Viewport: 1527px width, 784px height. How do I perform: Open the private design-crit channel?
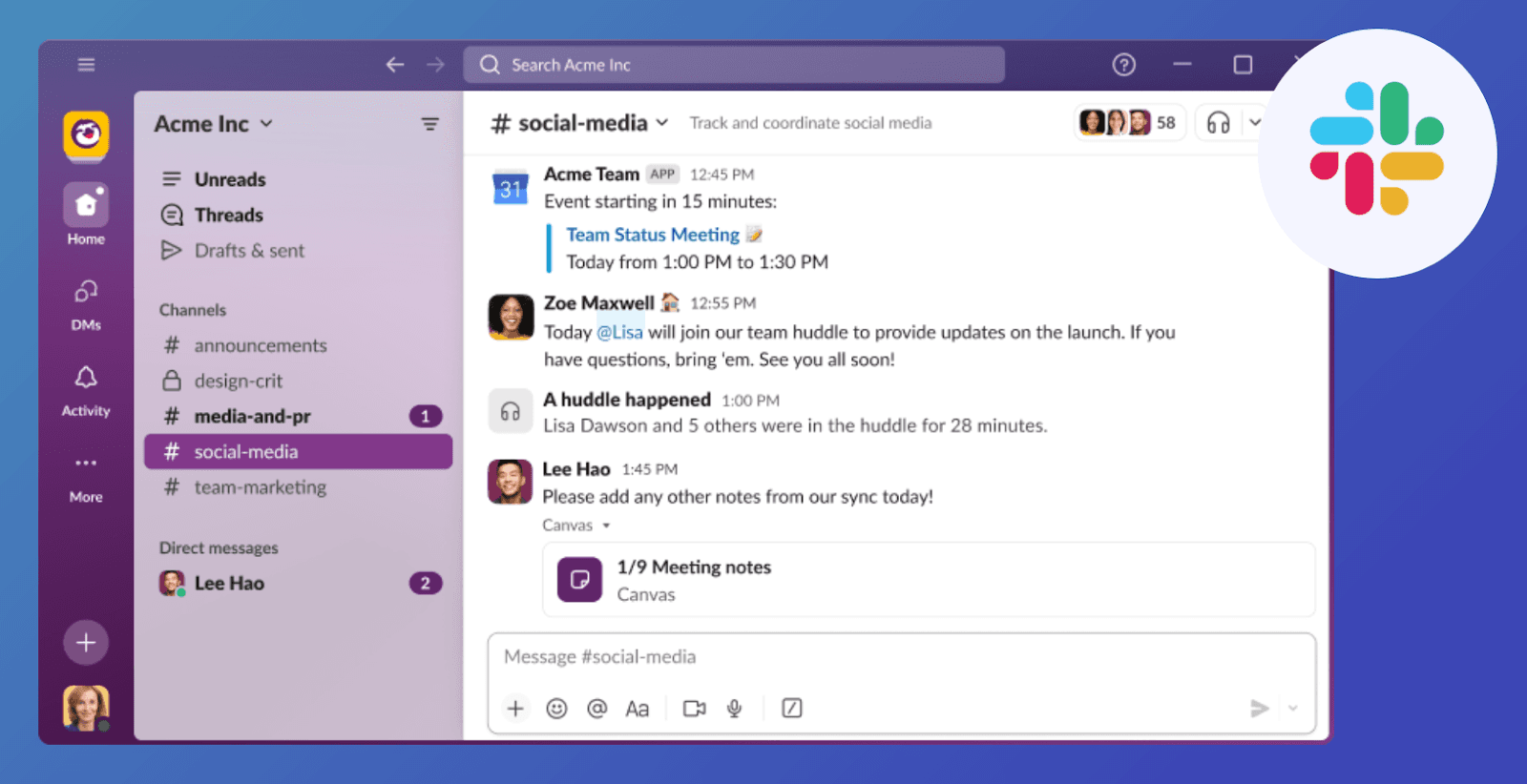click(299, 381)
